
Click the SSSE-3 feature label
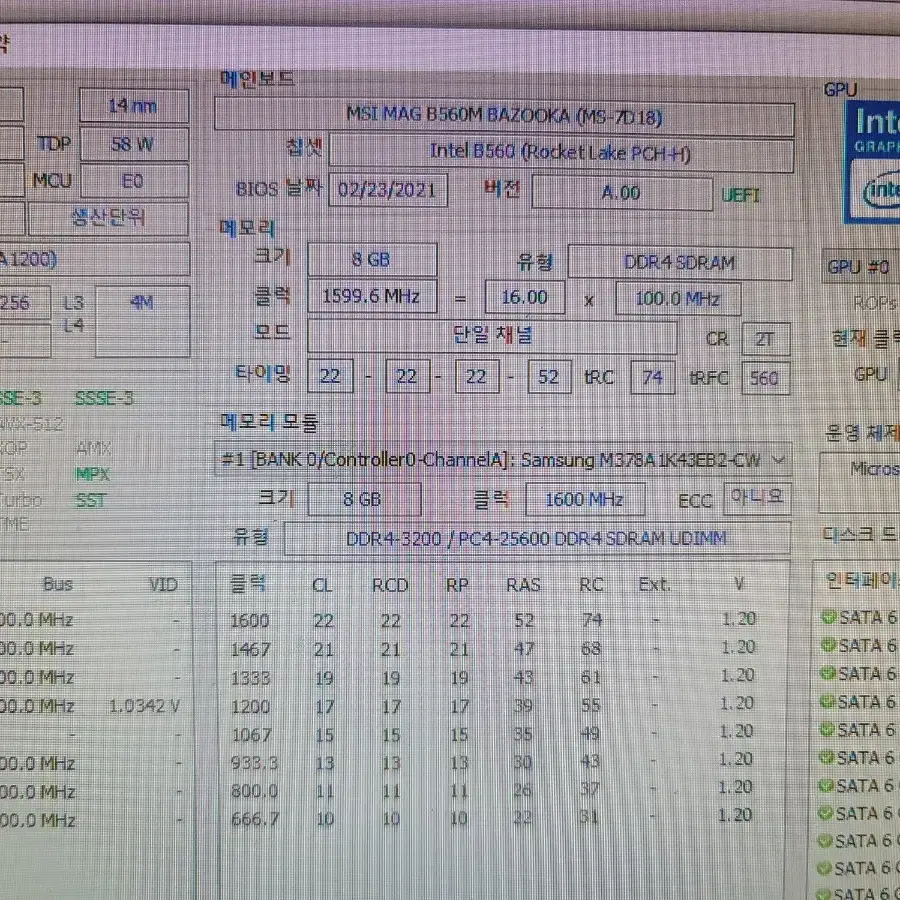click(104, 398)
